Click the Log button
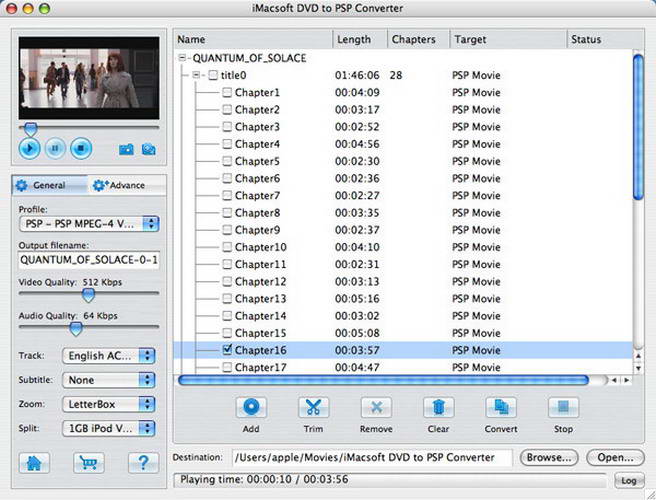Screen dimensions: 656x500 tap(629, 480)
